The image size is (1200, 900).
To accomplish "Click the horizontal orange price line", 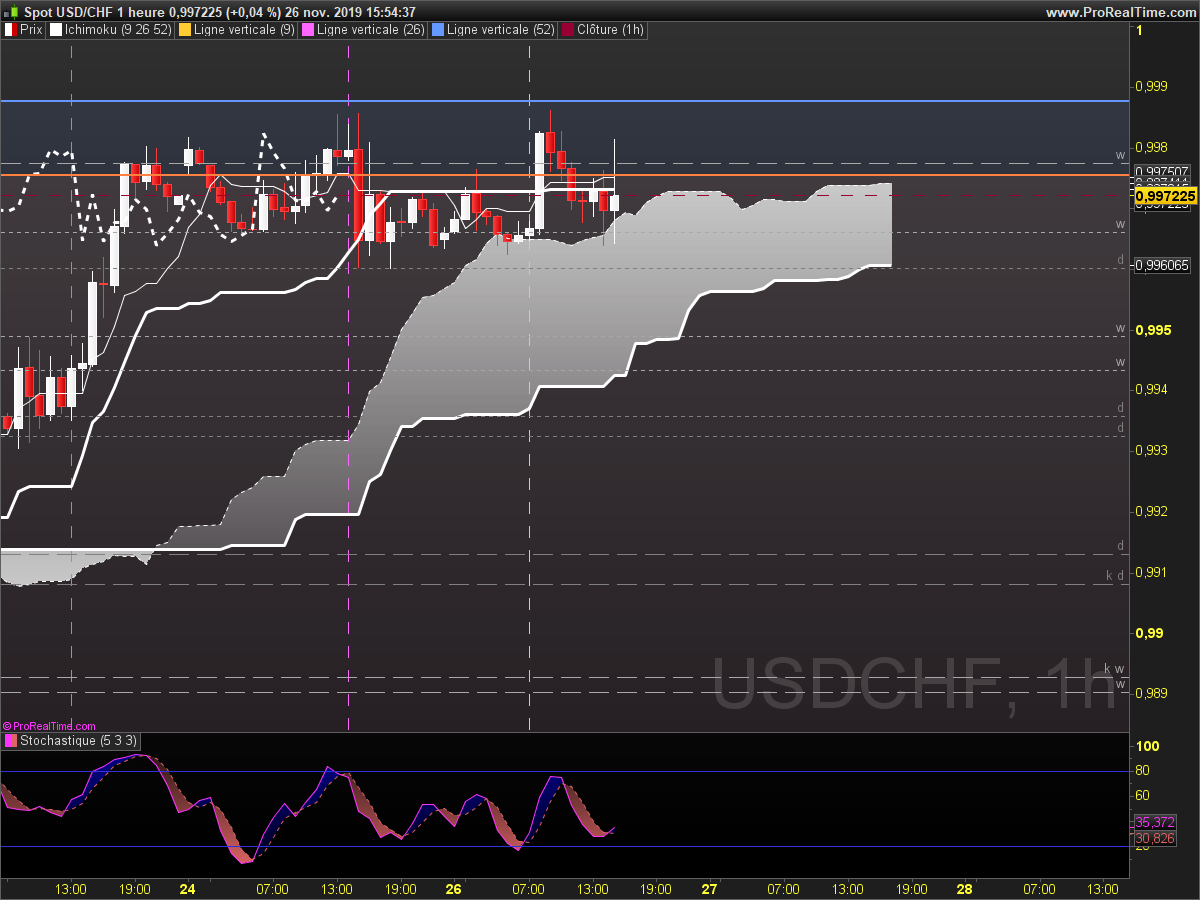I will (x=565, y=175).
